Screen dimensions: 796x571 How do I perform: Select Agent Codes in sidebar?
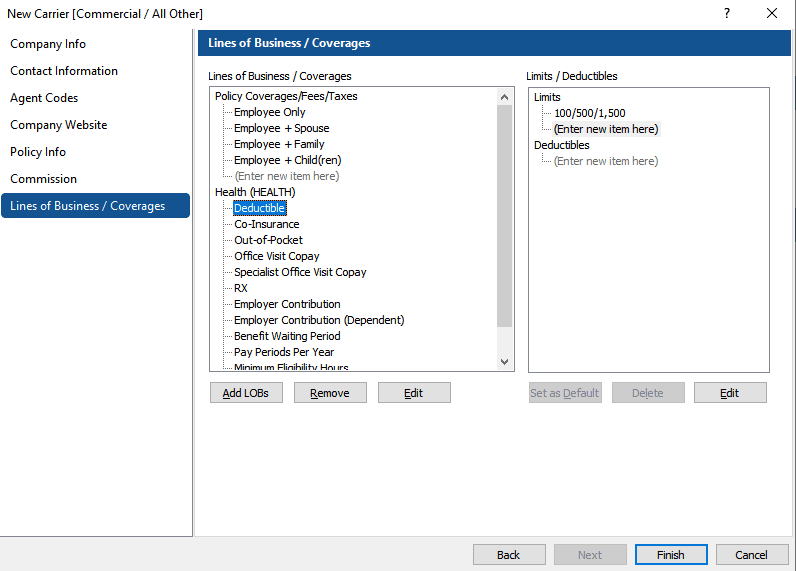pos(44,98)
